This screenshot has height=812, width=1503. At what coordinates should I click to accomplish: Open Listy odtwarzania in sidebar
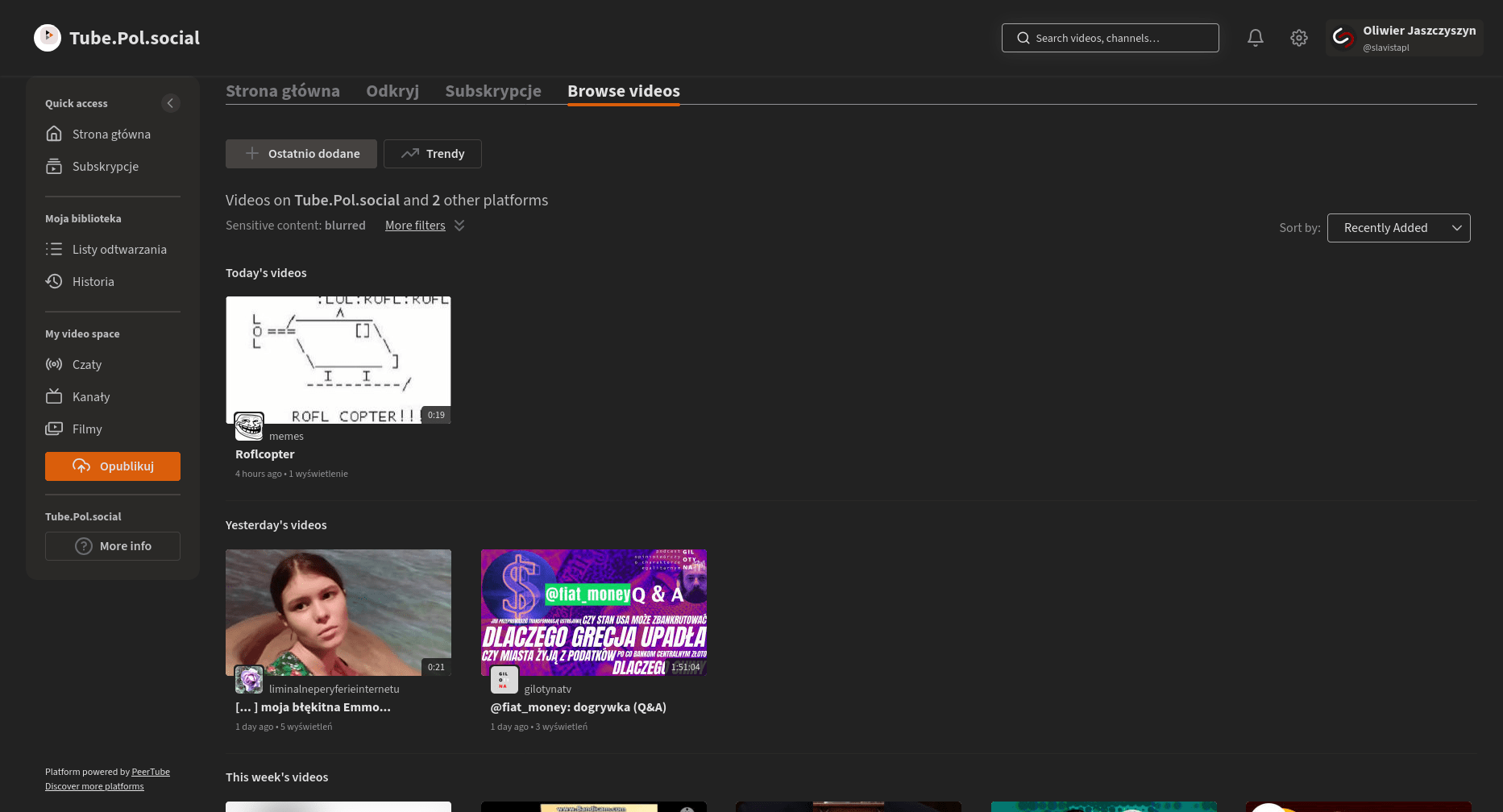pos(118,250)
